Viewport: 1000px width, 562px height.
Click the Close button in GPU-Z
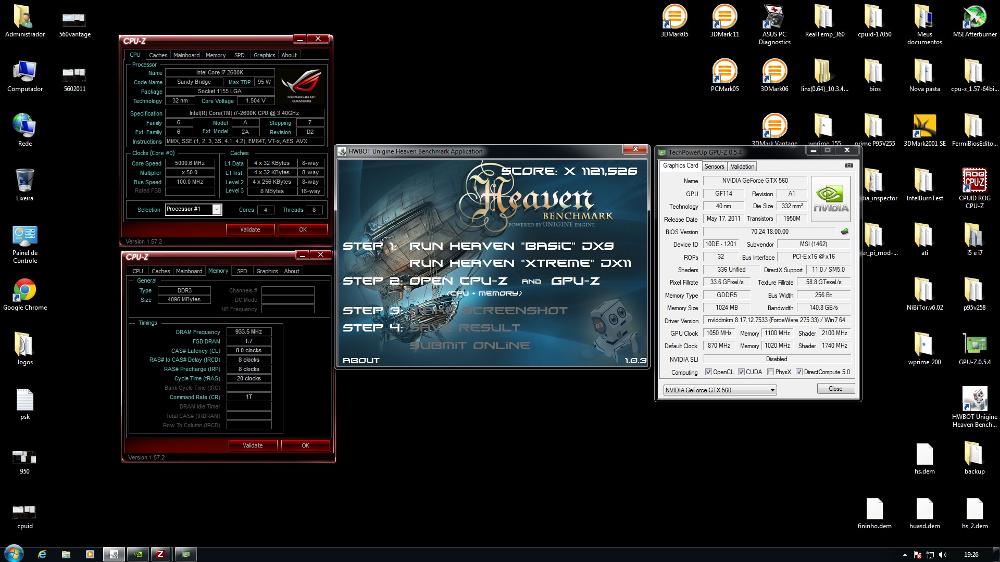pyautogui.click(x=835, y=388)
